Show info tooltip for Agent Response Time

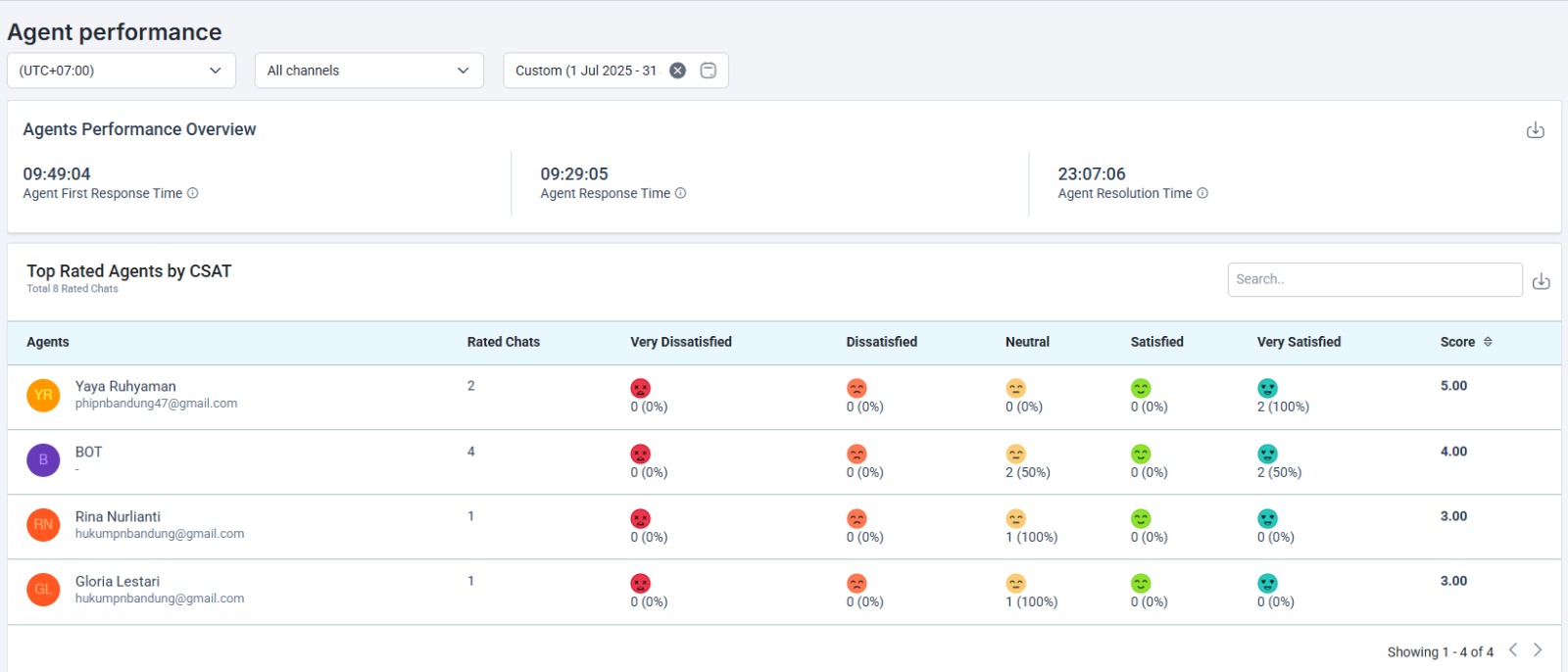pos(681,193)
